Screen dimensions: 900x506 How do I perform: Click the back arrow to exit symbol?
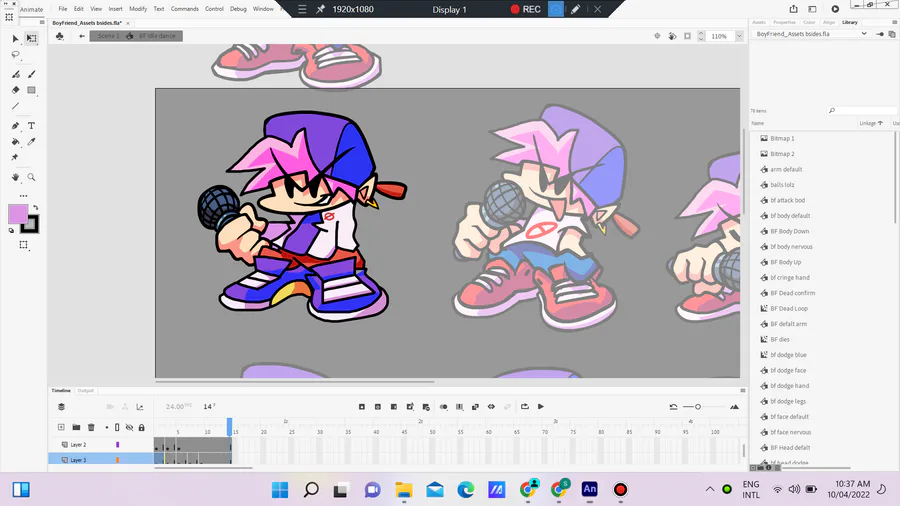82,36
